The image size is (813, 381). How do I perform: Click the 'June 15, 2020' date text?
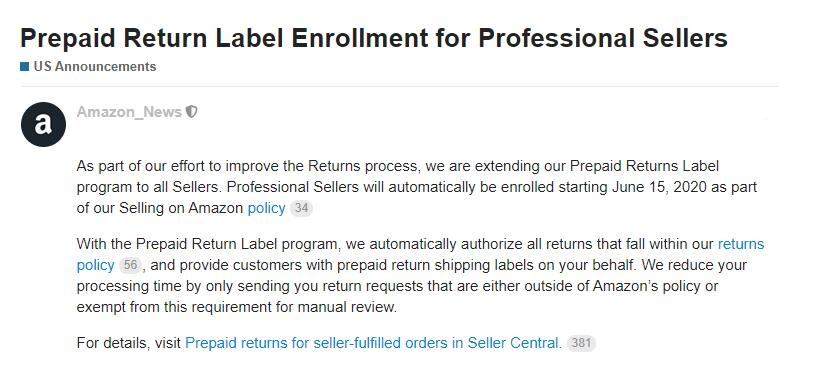tap(659, 187)
